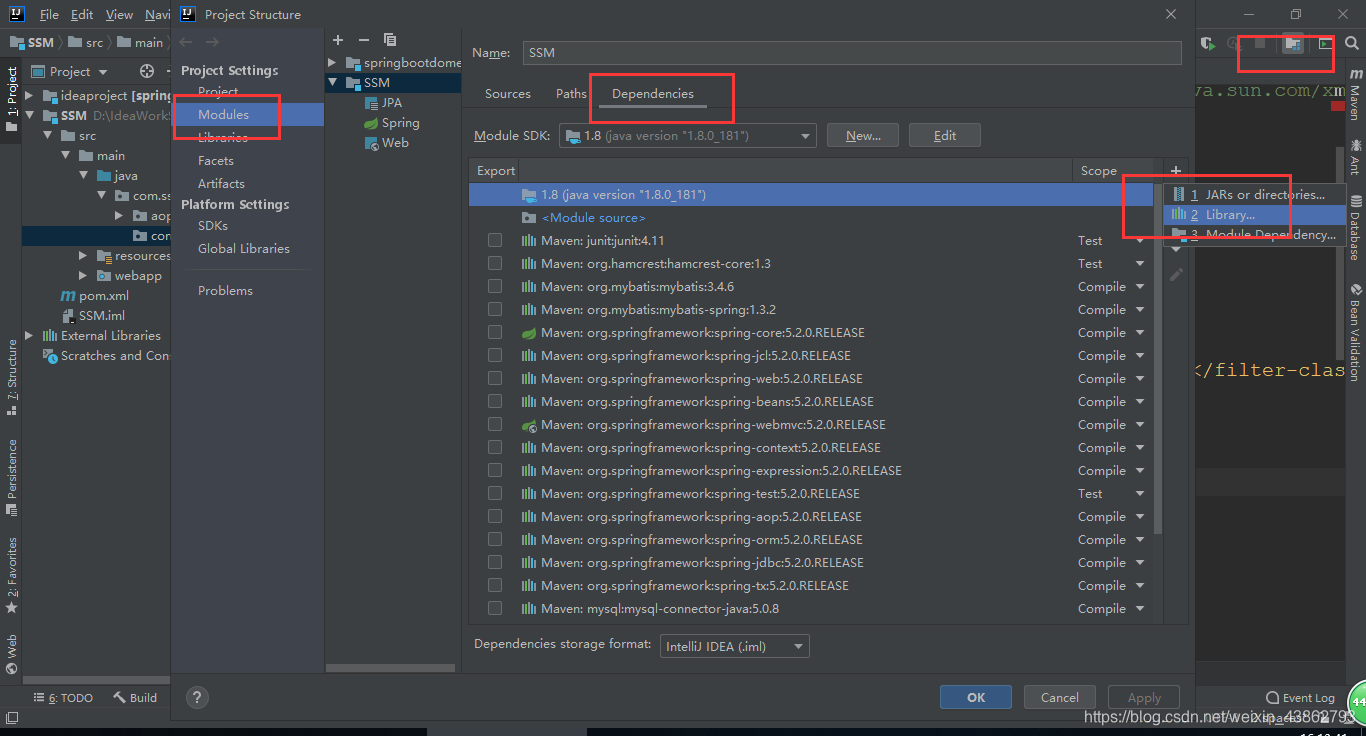The image size is (1366, 736).
Task: Click the New... button for Module SDK
Action: click(862, 135)
